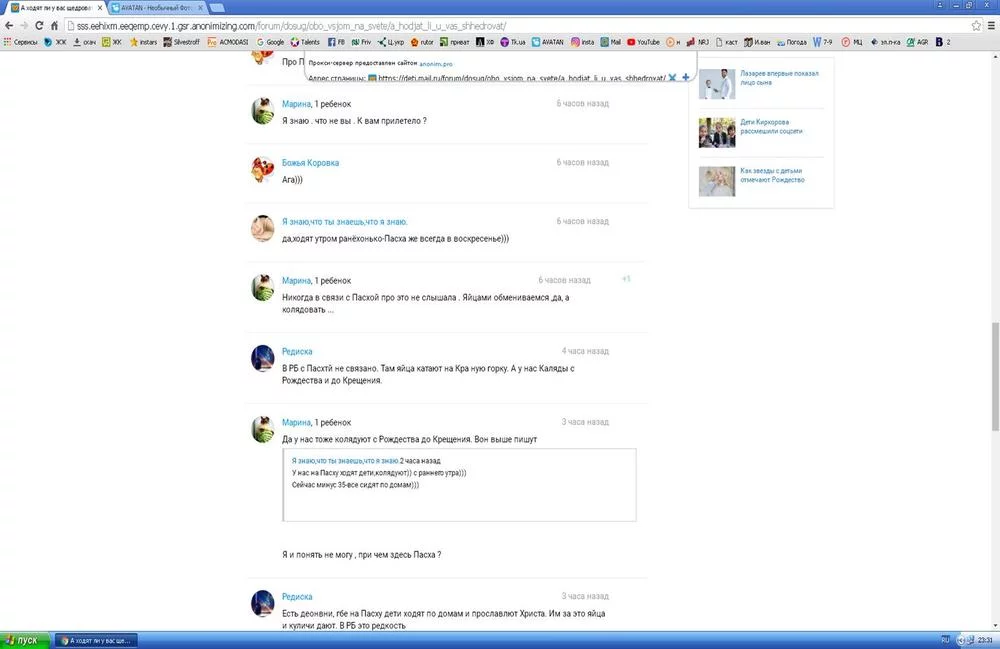
Task: Open the AVATAN bookmark in bookmarks bar
Action: pos(548,42)
